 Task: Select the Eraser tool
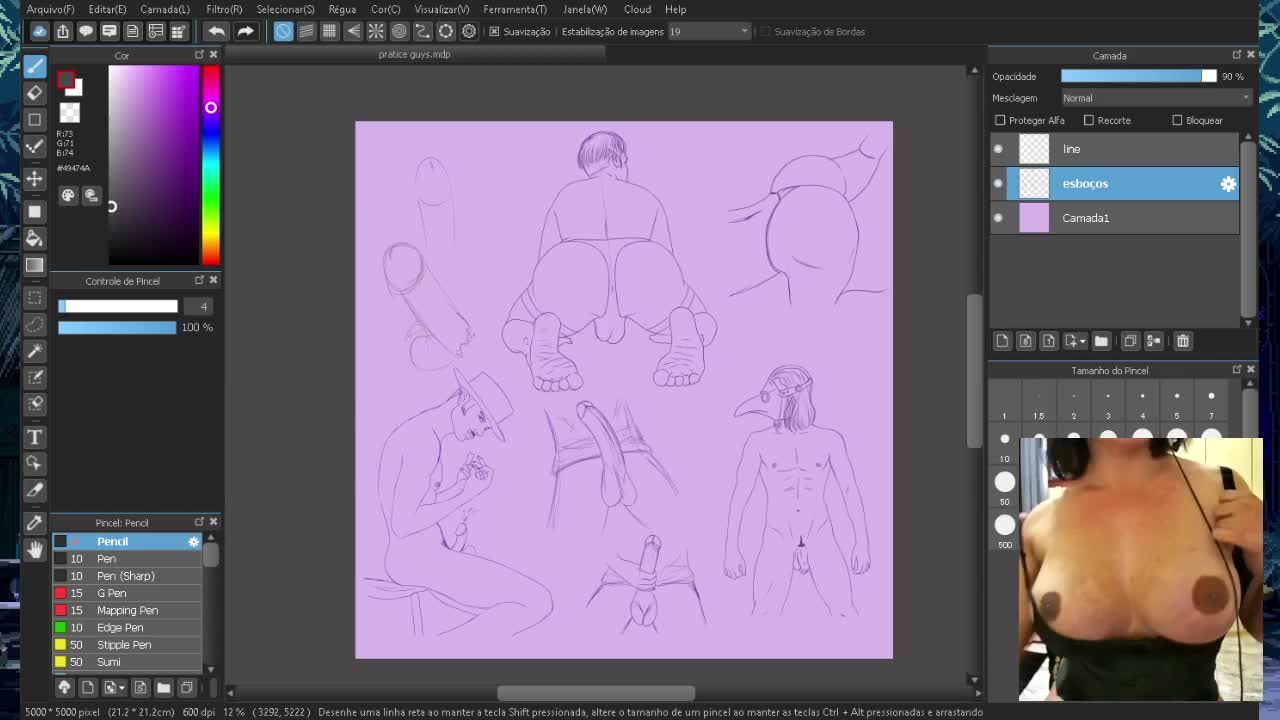point(34,92)
